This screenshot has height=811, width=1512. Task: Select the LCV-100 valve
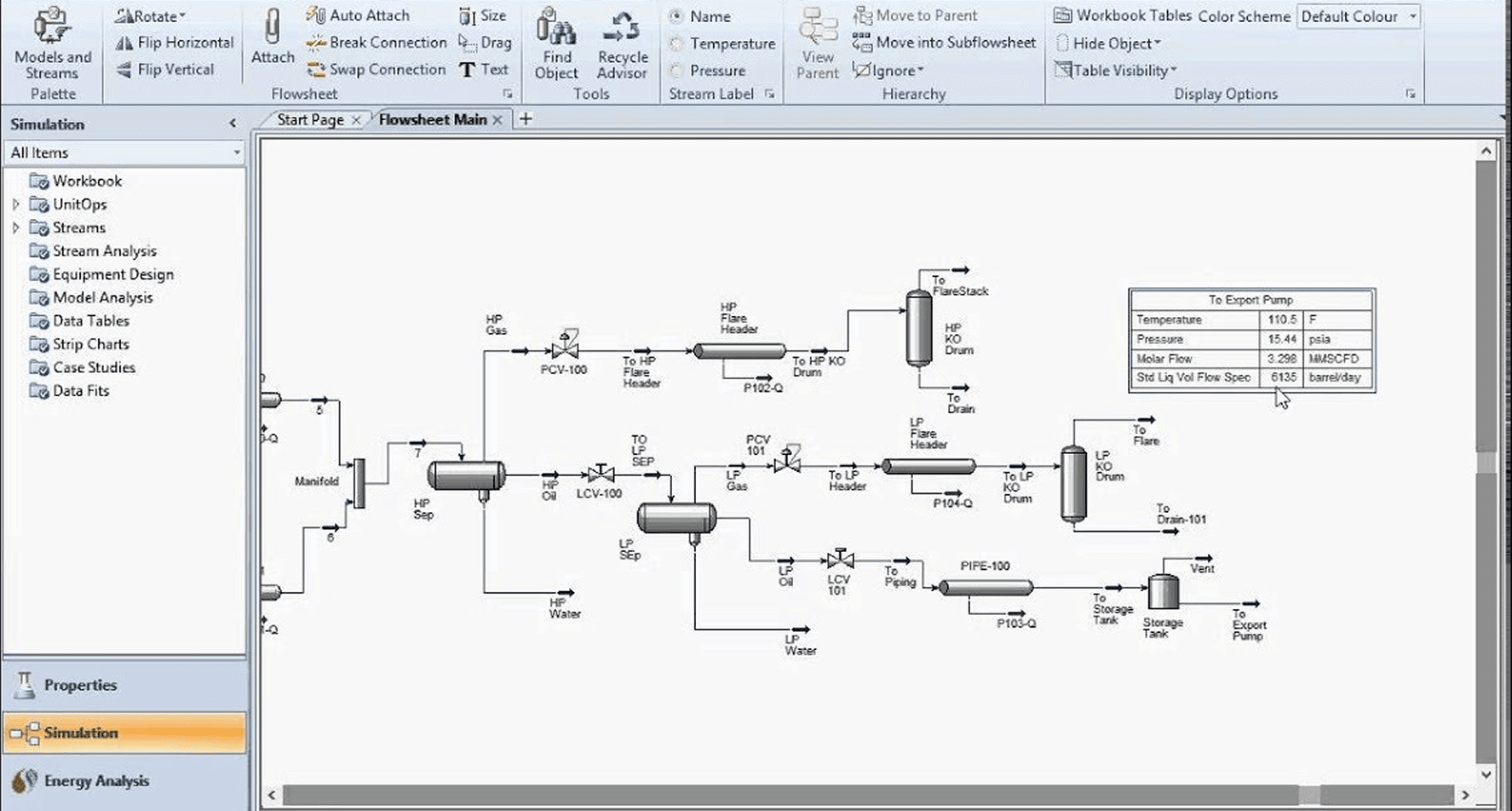(601, 474)
